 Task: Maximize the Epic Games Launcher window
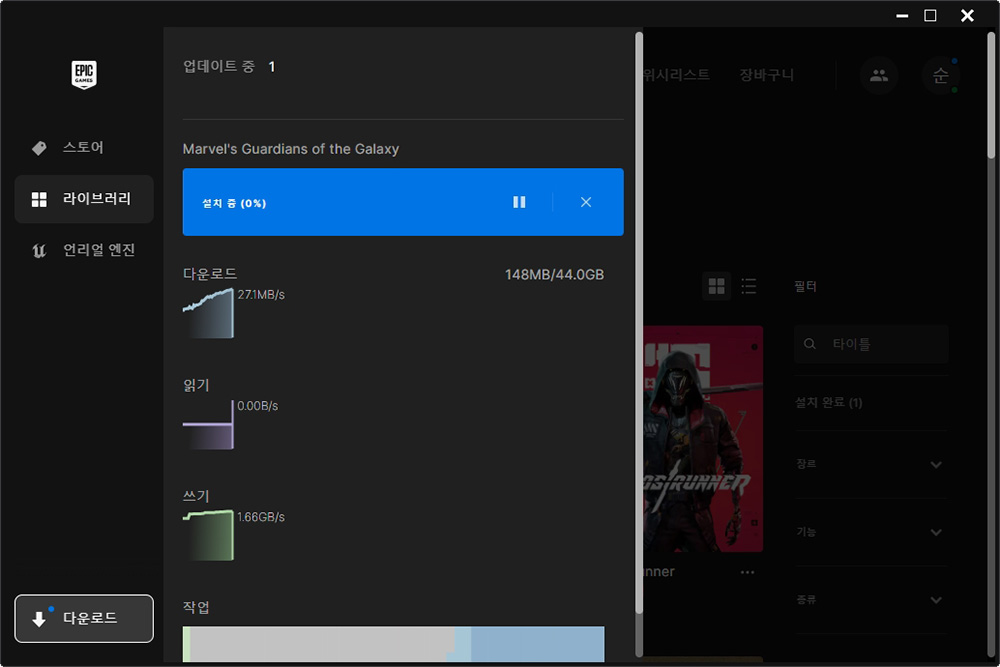coord(930,15)
